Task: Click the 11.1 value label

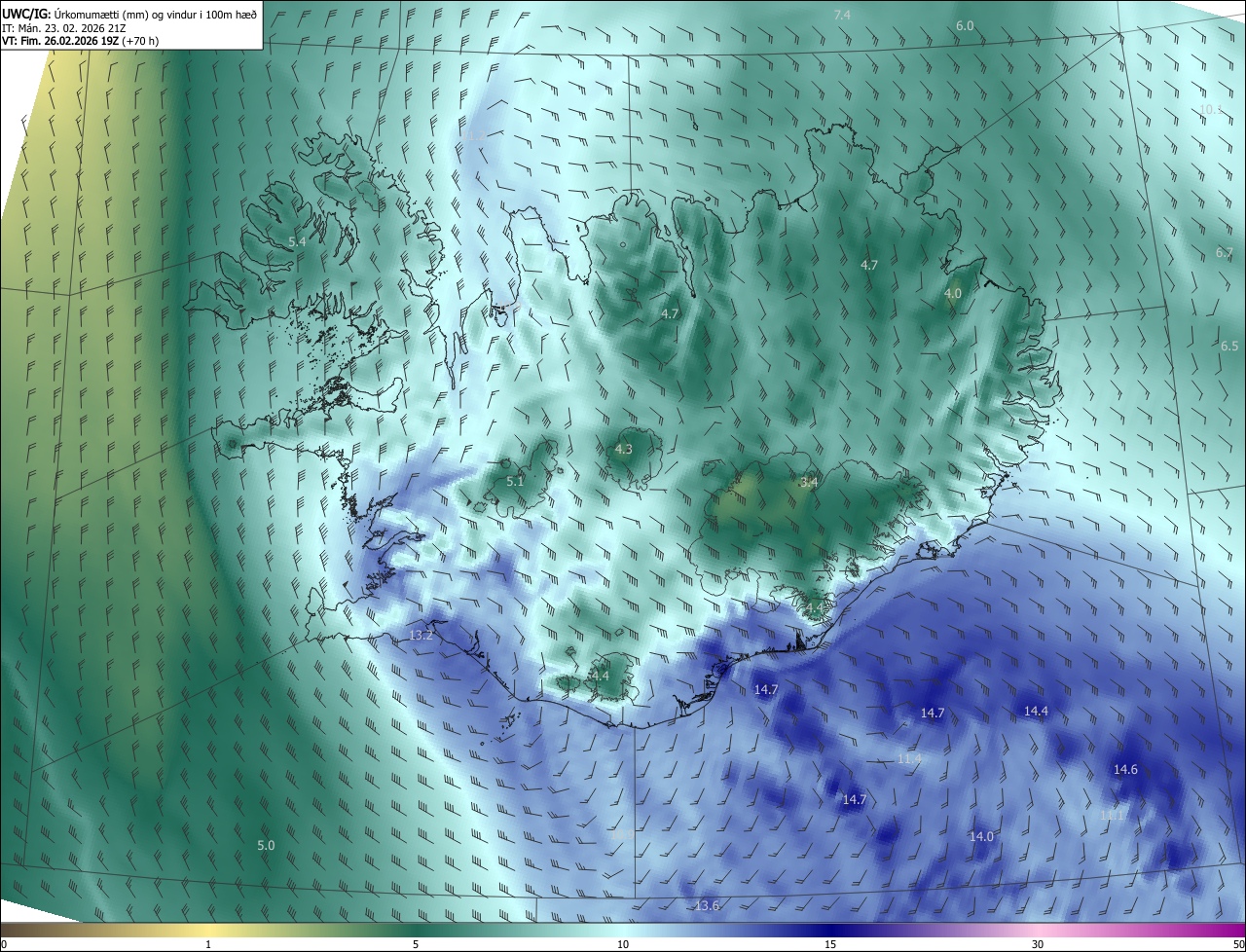Action: 1113,816
